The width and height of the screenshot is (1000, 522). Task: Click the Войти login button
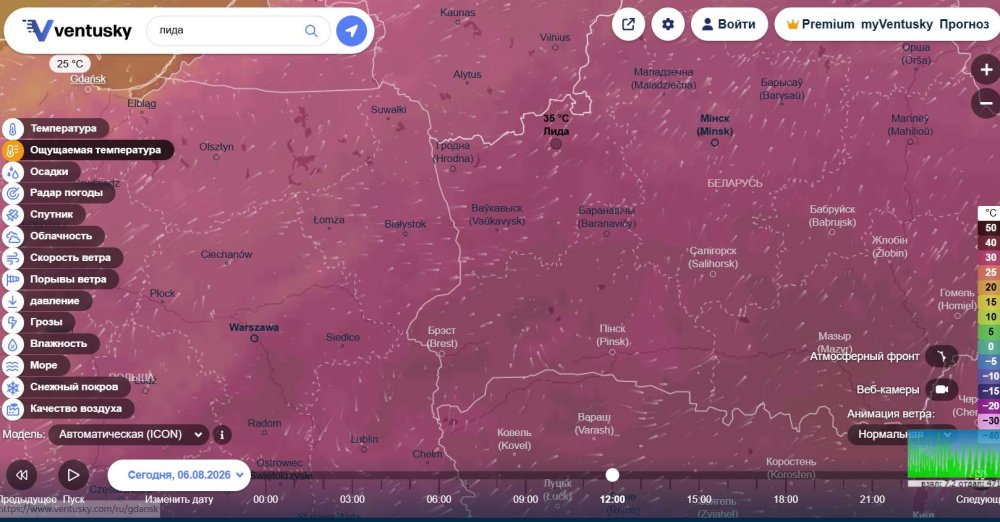pyautogui.click(x=729, y=24)
